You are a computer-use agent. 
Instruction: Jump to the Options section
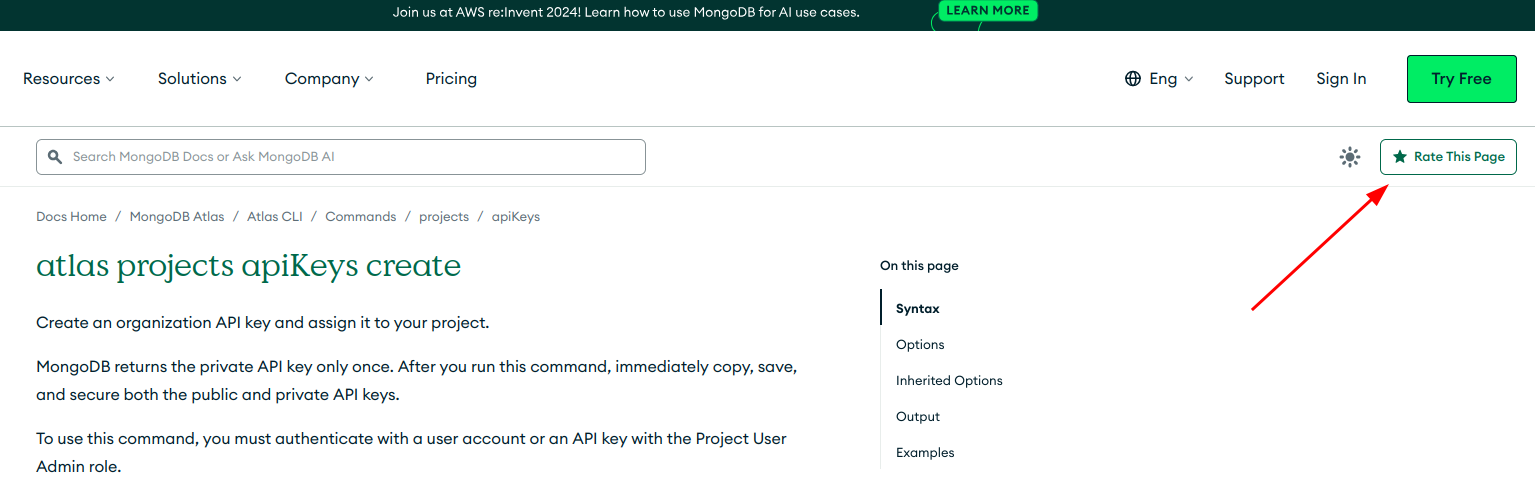[x=920, y=345]
